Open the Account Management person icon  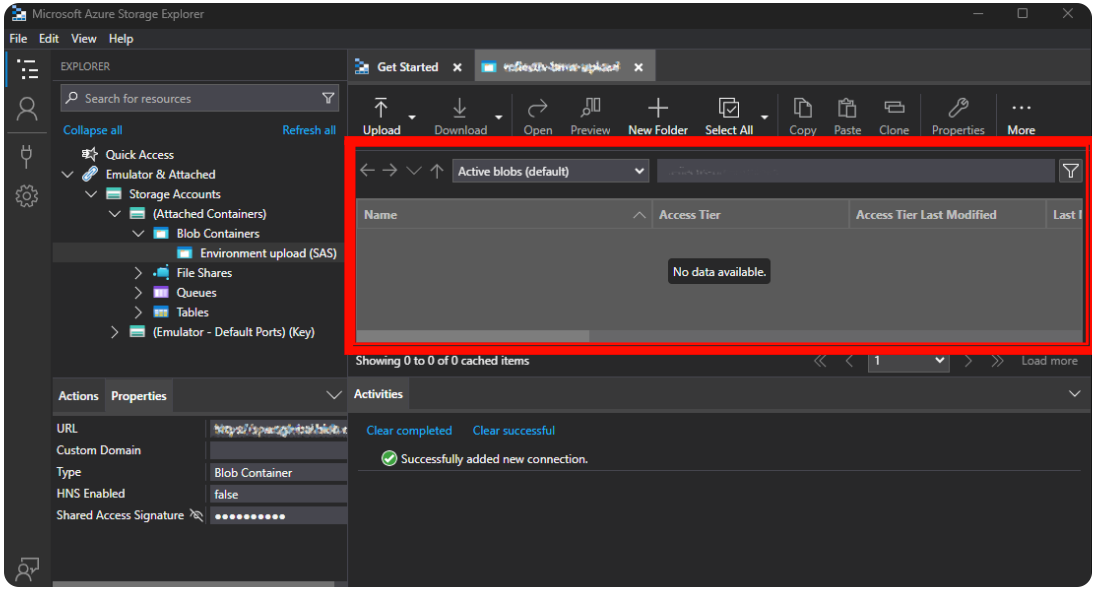point(27,109)
